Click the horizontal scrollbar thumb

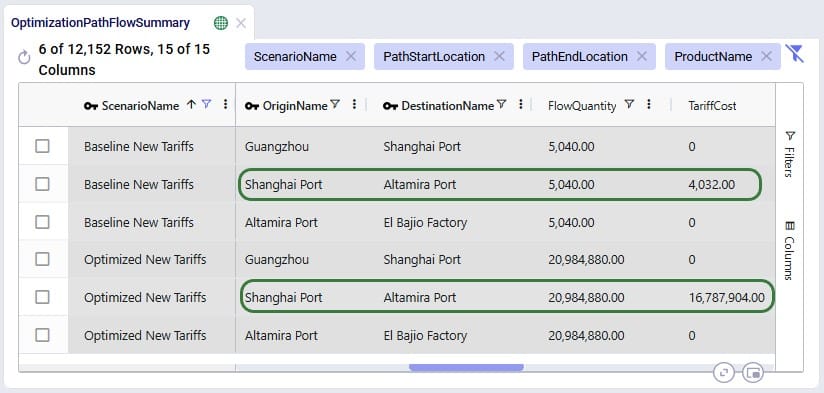pyautogui.click(x=466, y=367)
